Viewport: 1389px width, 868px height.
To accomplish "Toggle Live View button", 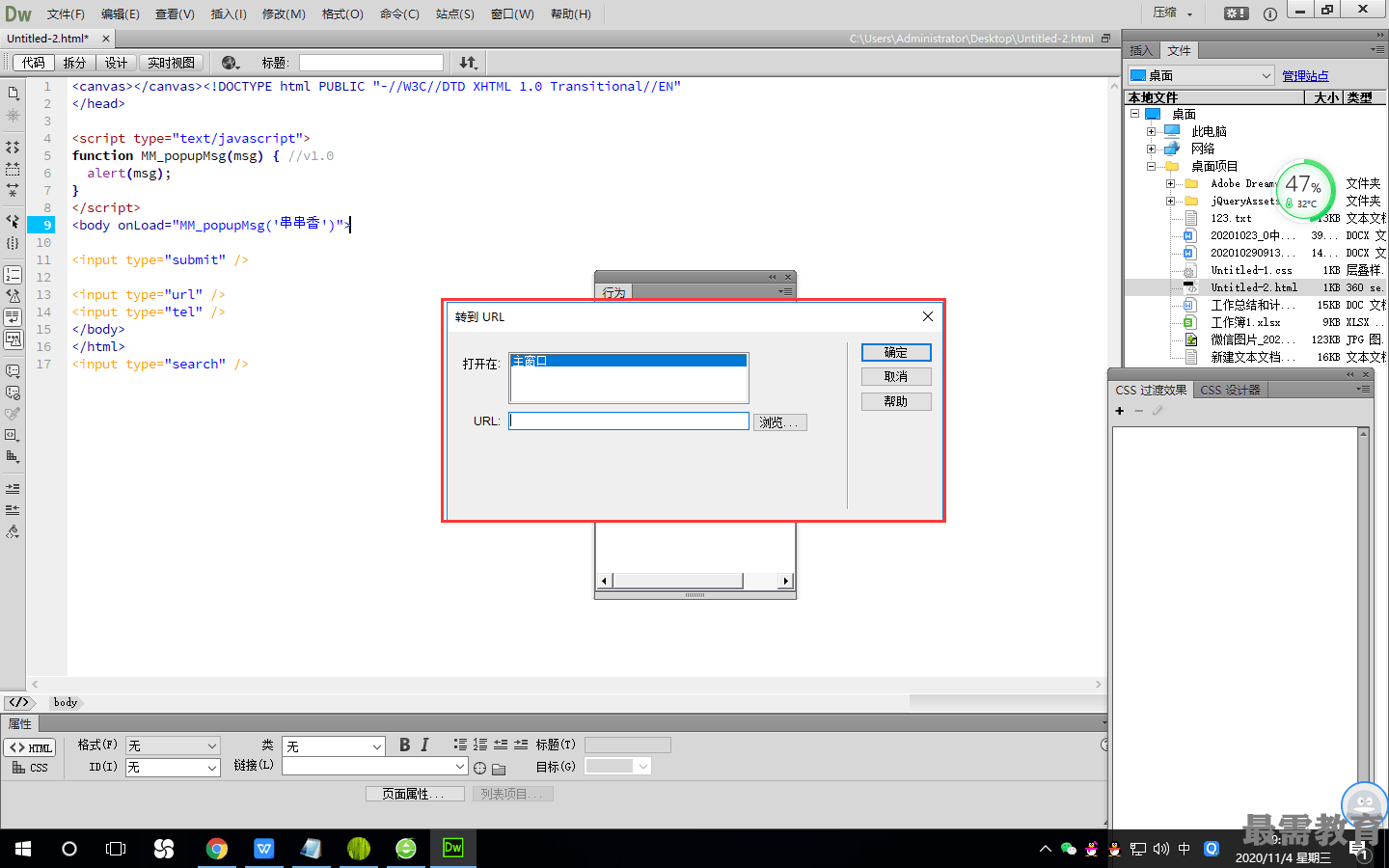I will [x=171, y=63].
